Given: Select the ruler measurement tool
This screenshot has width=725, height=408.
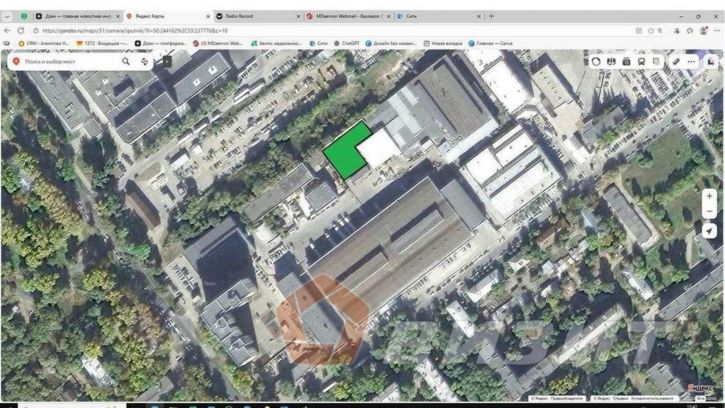Looking at the screenshot, I should pyautogui.click(x=676, y=61).
